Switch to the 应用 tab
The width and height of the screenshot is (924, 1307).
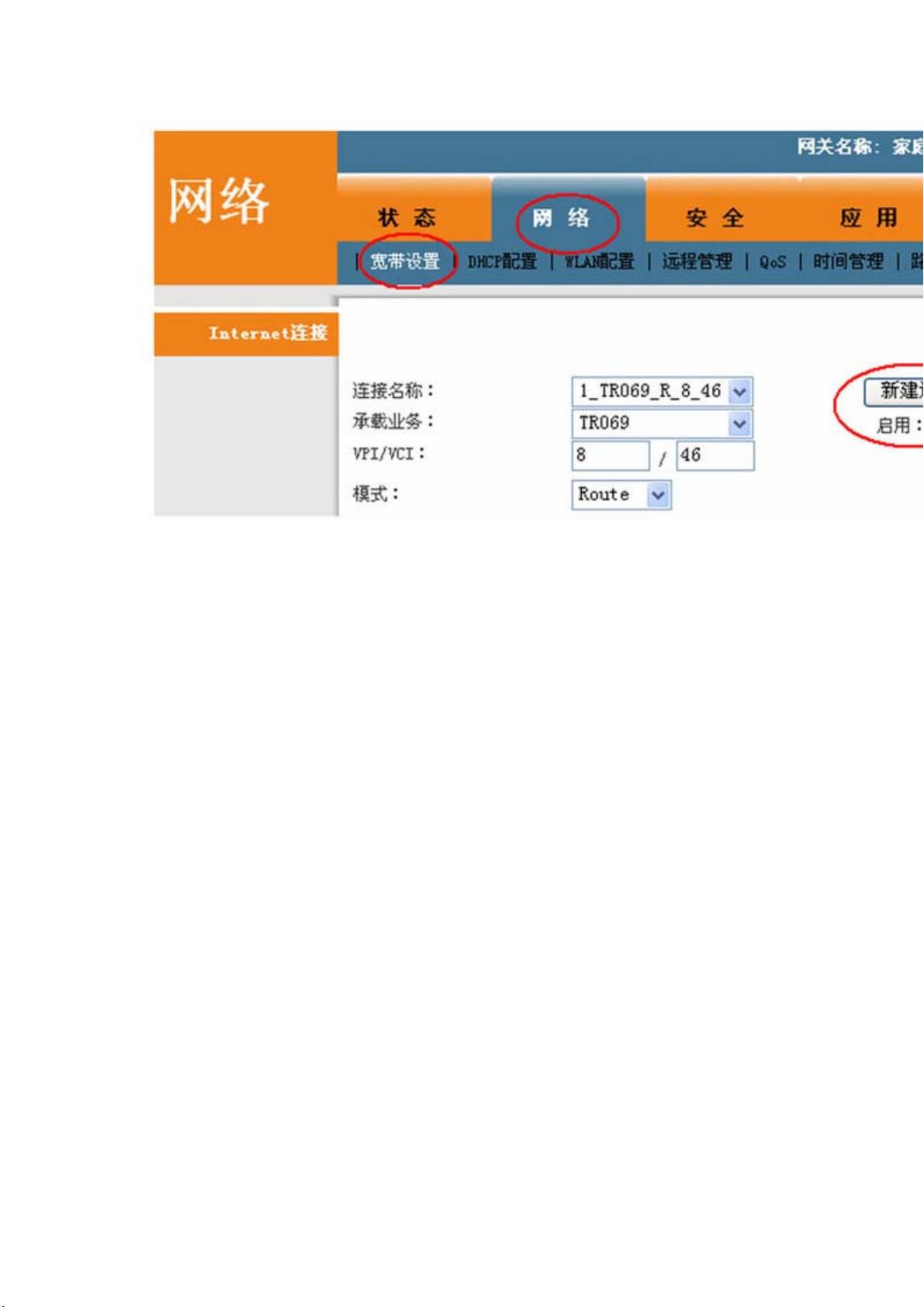tap(869, 218)
